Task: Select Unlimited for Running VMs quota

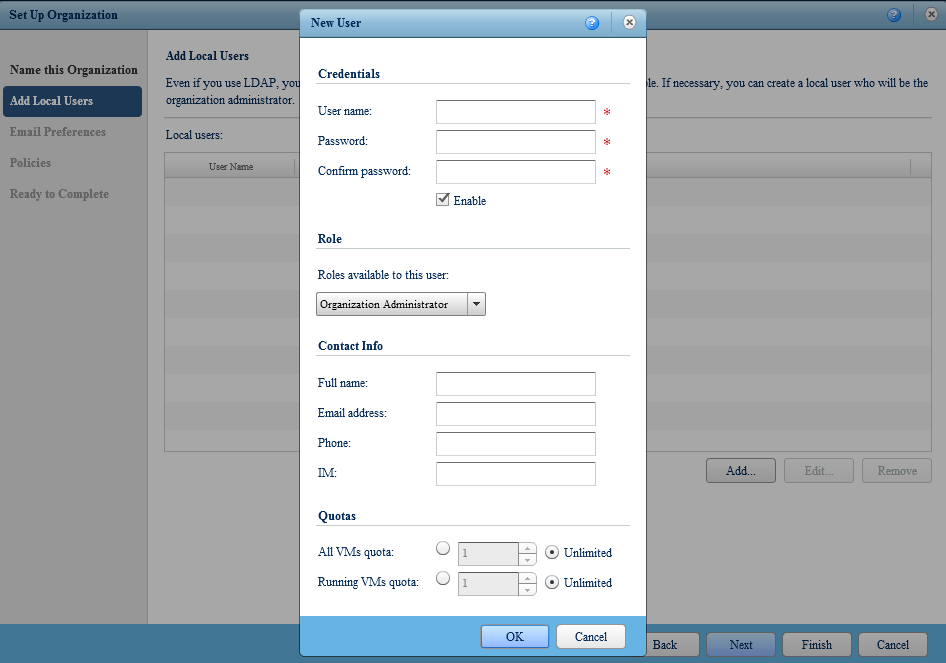Action: (551, 582)
